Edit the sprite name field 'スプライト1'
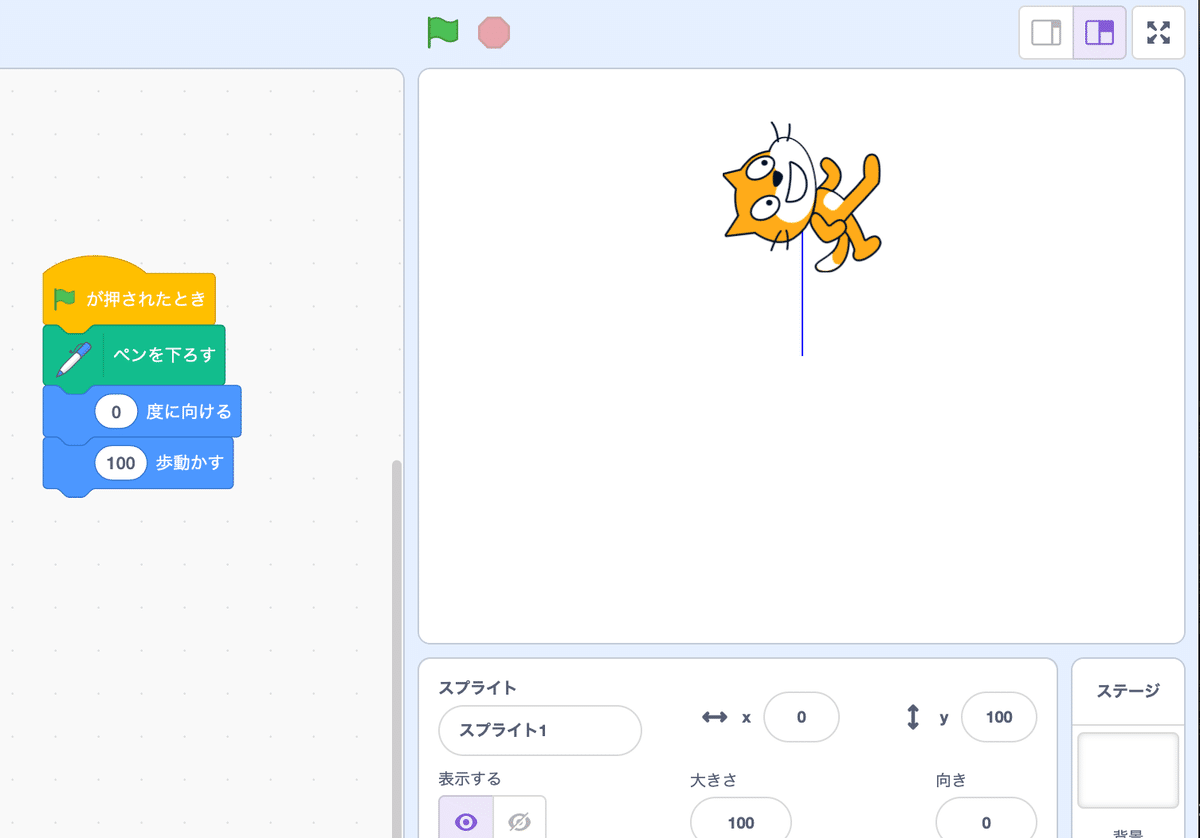Screen dimensions: 1200x838 (540, 730)
